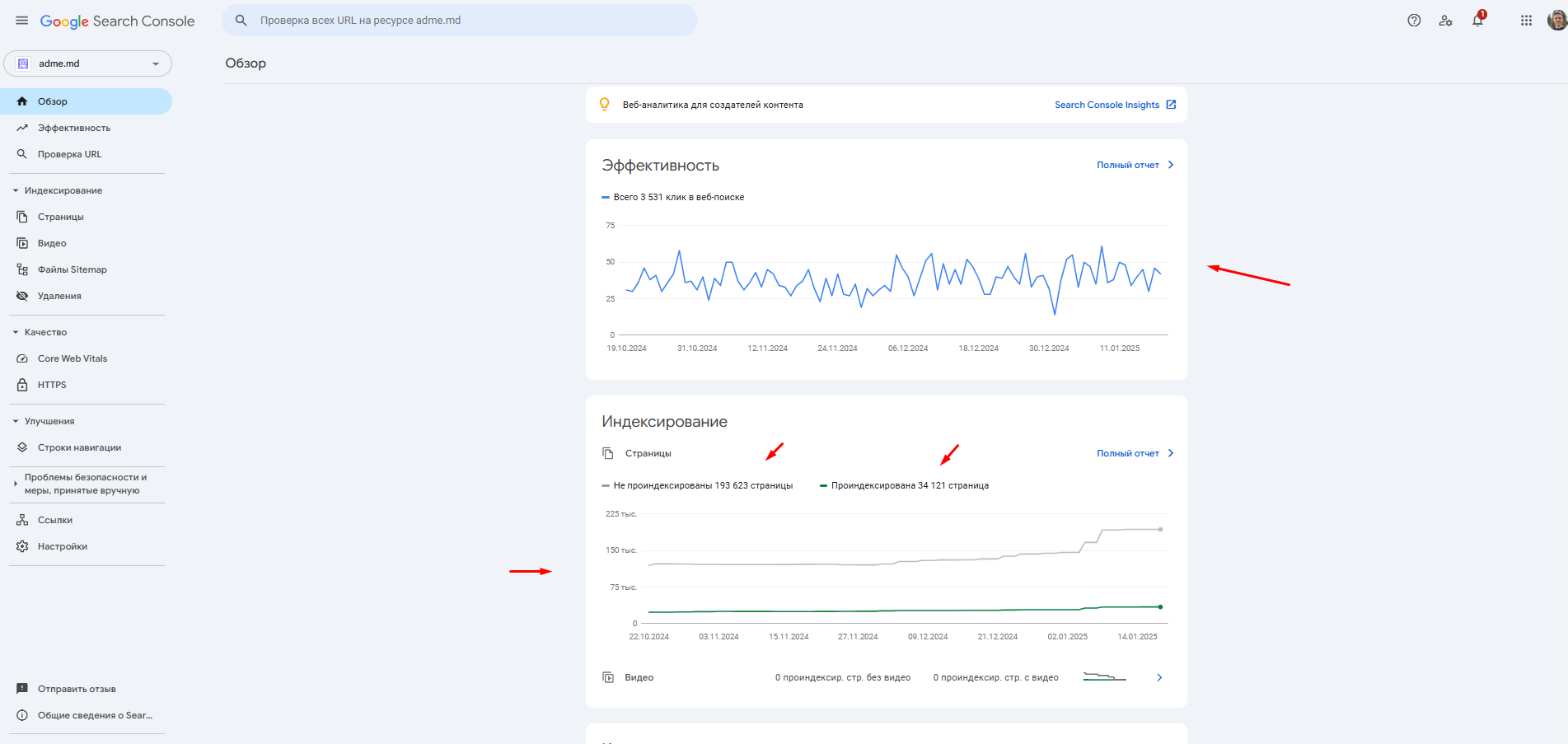Open the Видео indexing row arrow
The height and width of the screenshot is (744, 1568).
(1158, 677)
